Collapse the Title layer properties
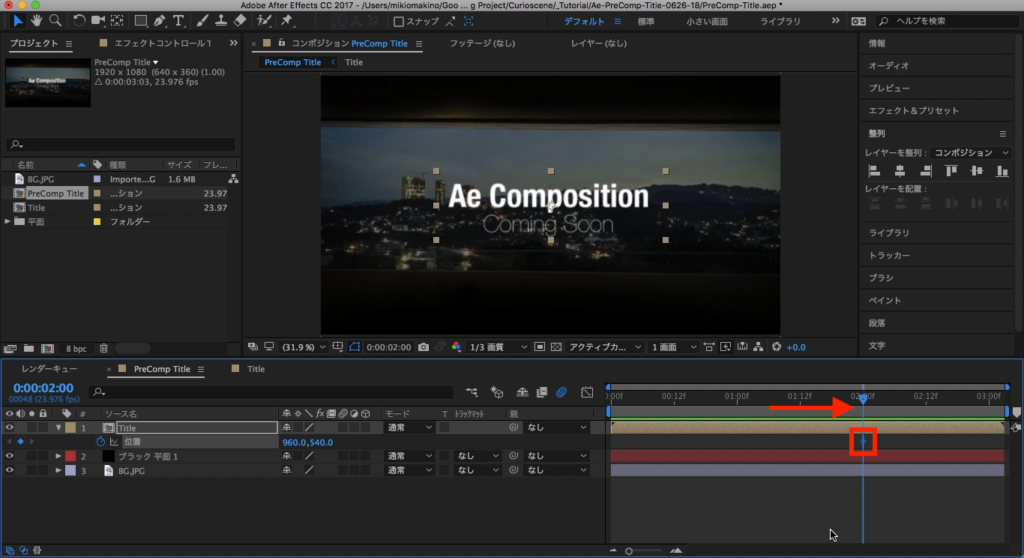 pos(58,428)
